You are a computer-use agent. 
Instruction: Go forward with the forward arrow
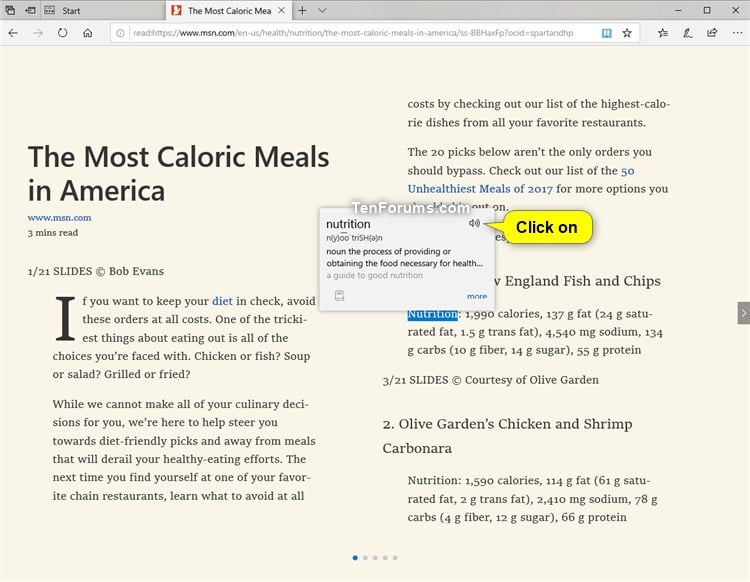[38, 33]
